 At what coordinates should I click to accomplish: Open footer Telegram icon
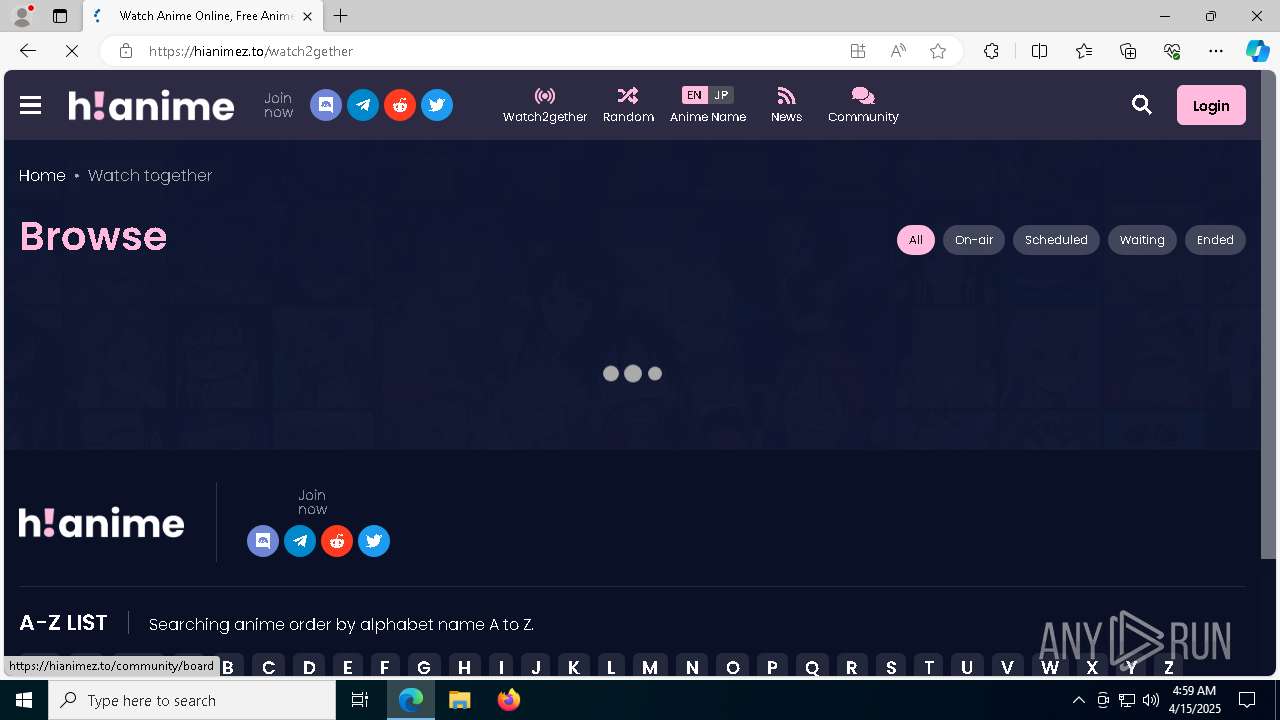pyautogui.click(x=300, y=541)
